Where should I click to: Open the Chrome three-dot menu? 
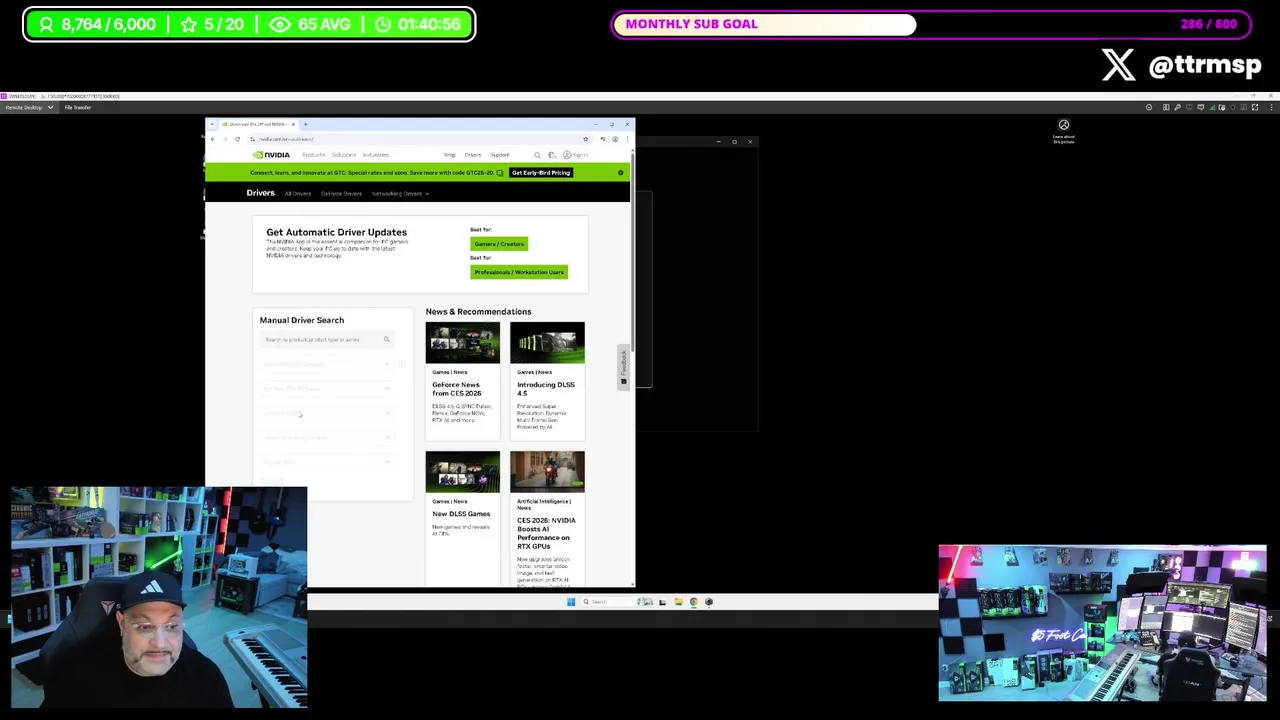pyautogui.click(x=627, y=139)
